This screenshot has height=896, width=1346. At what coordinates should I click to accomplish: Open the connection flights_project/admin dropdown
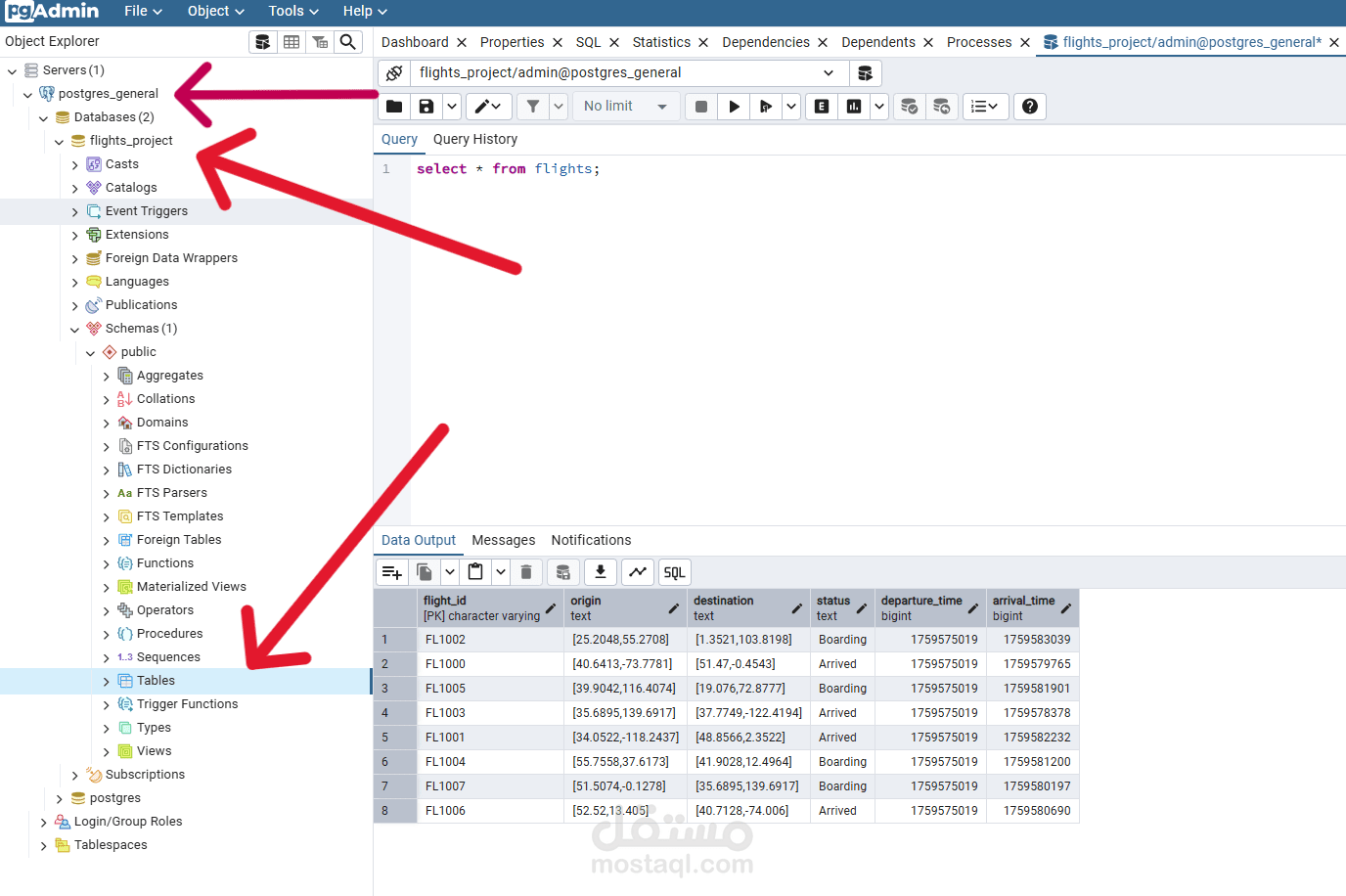[628, 73]
